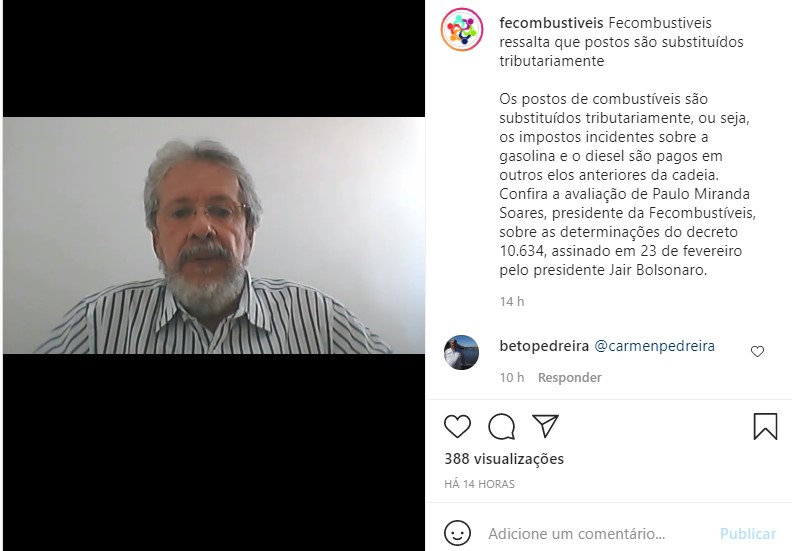Click the 14 h caption timestamp
The height and width of the screenshot is (551, 792).
point(512,302)
